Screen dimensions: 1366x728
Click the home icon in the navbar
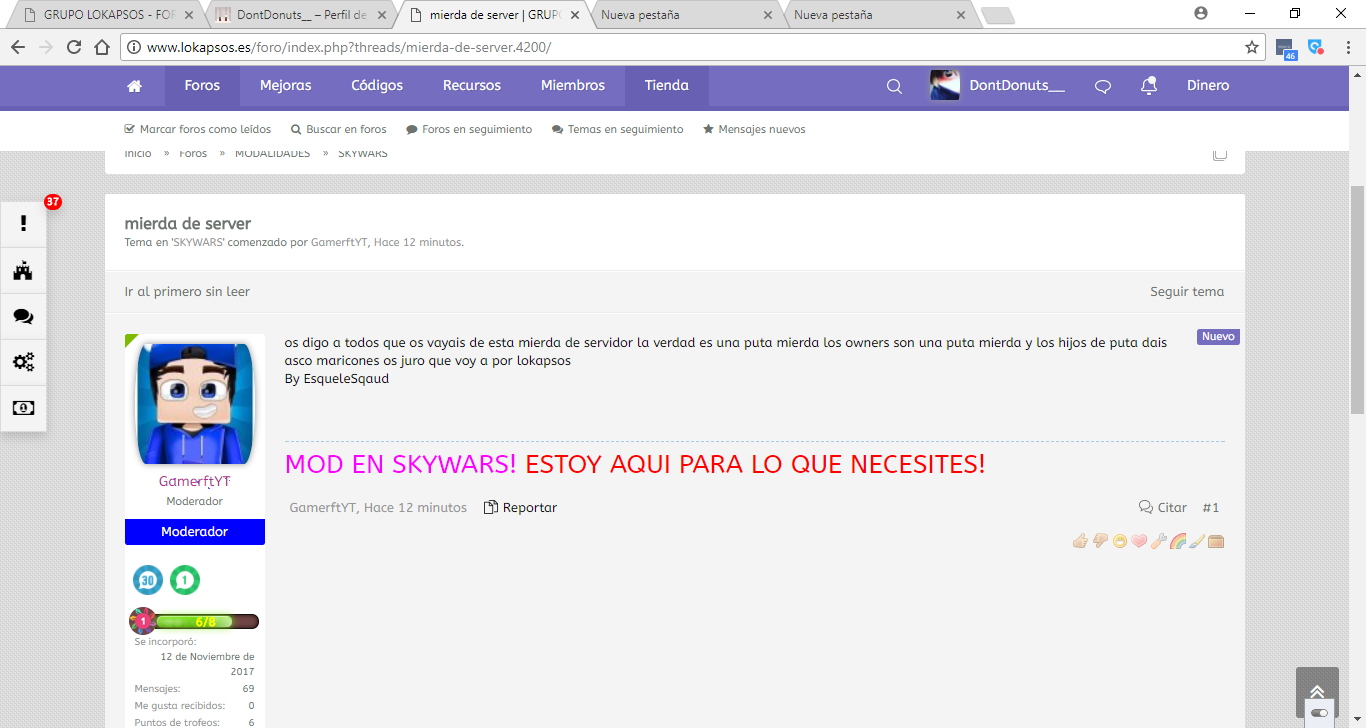click(135, 86)
